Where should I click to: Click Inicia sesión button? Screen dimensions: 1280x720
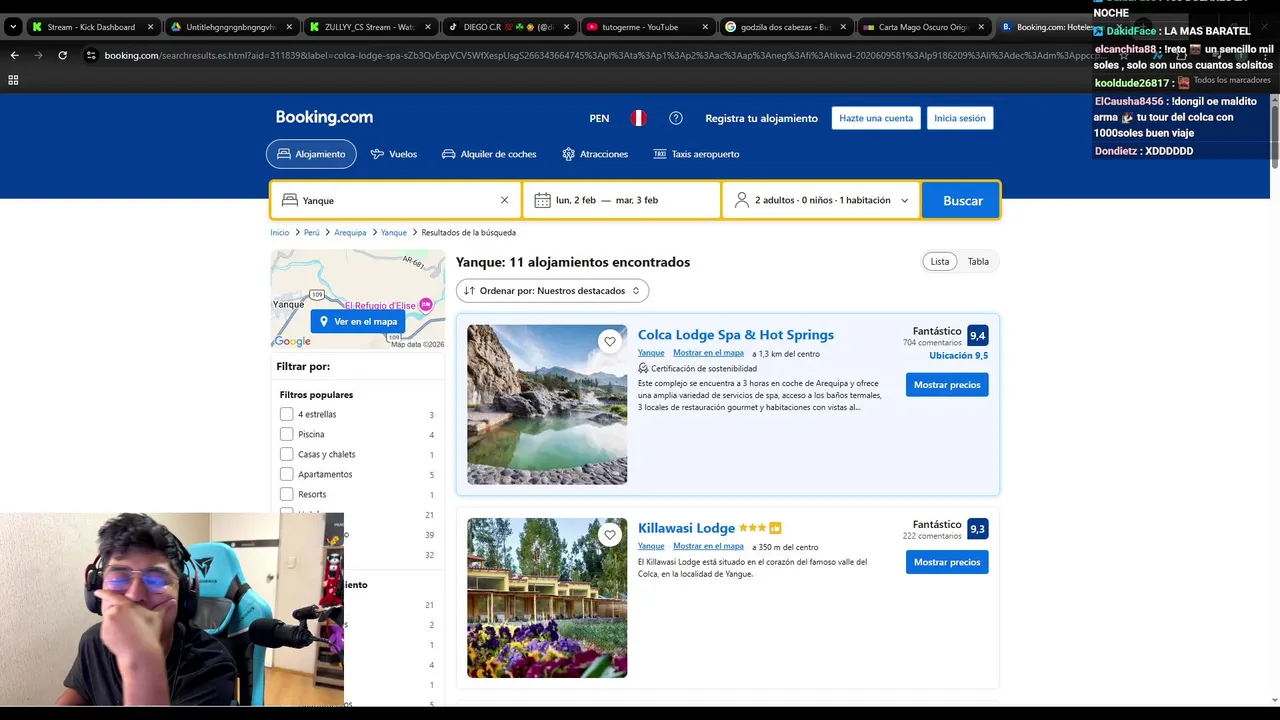[960, 118]
